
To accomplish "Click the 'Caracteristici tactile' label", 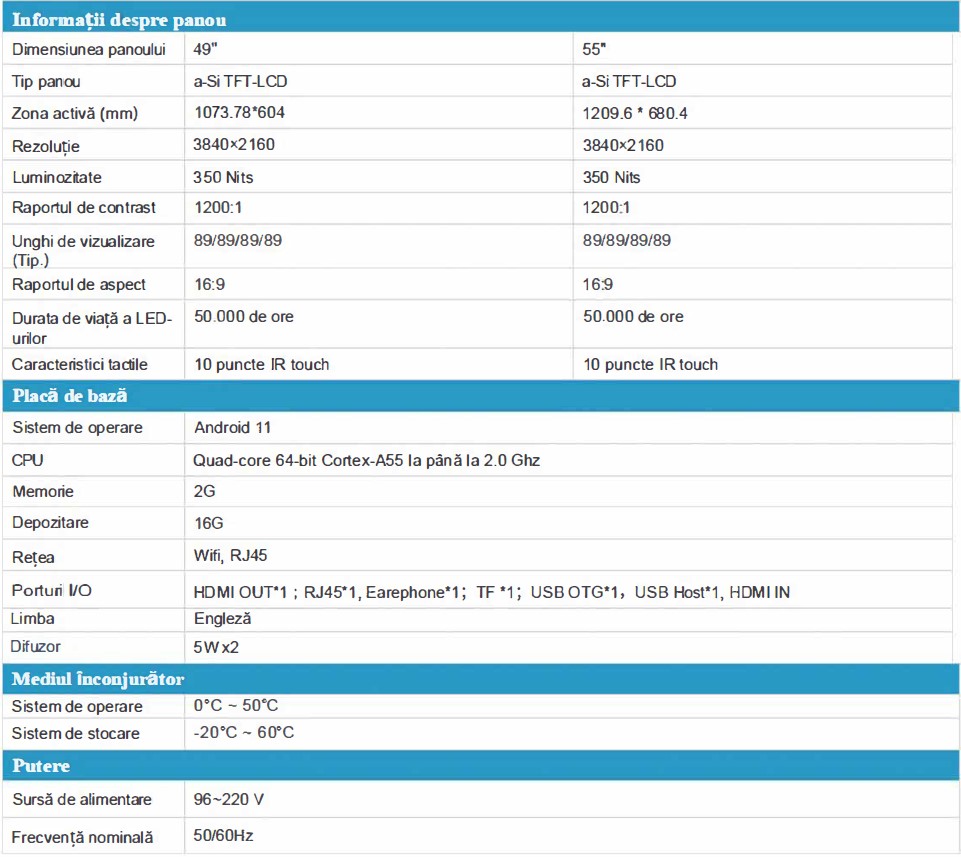I will (x=80, y=364).
